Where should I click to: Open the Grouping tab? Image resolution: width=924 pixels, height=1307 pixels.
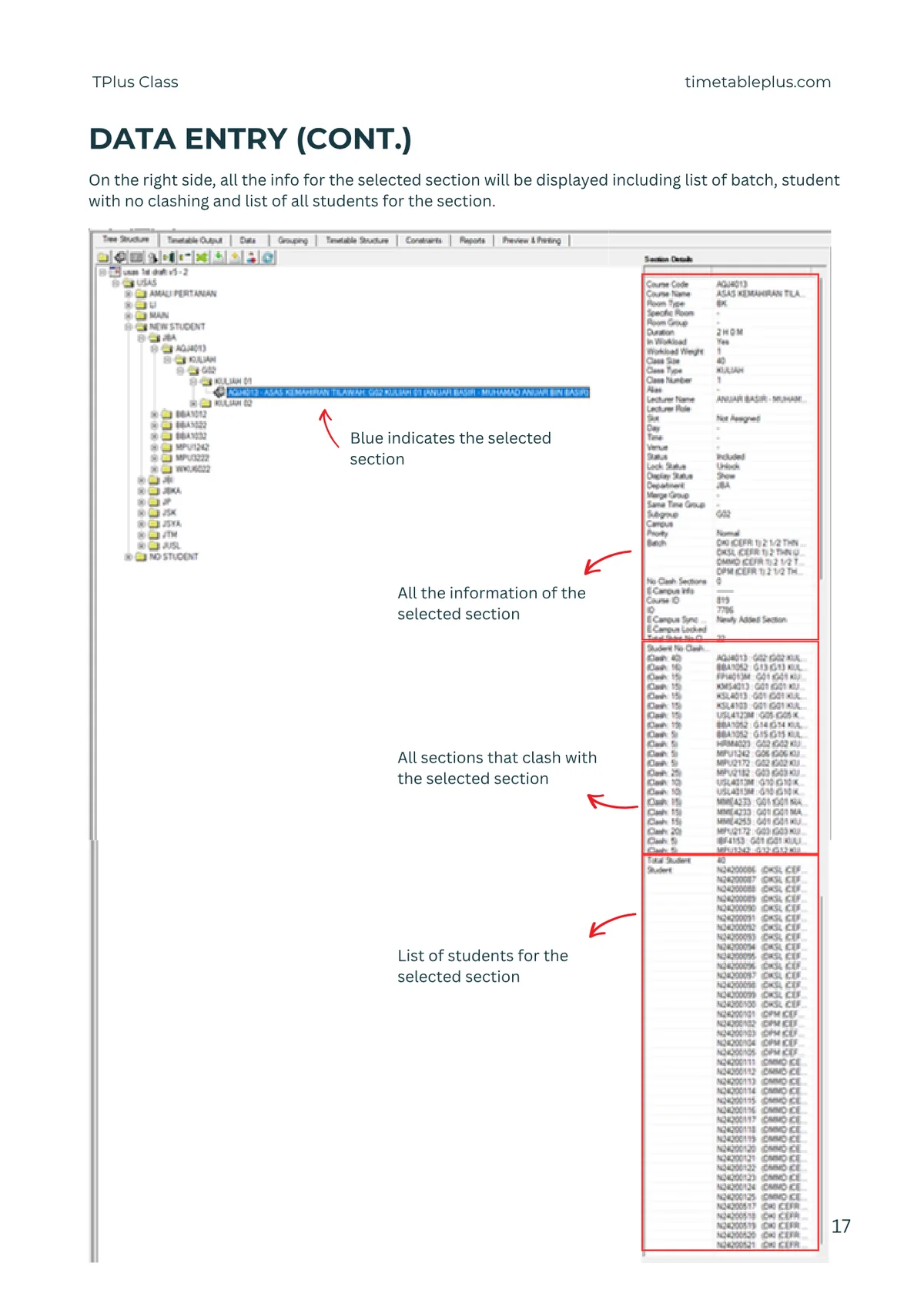[x=293, y=240]
